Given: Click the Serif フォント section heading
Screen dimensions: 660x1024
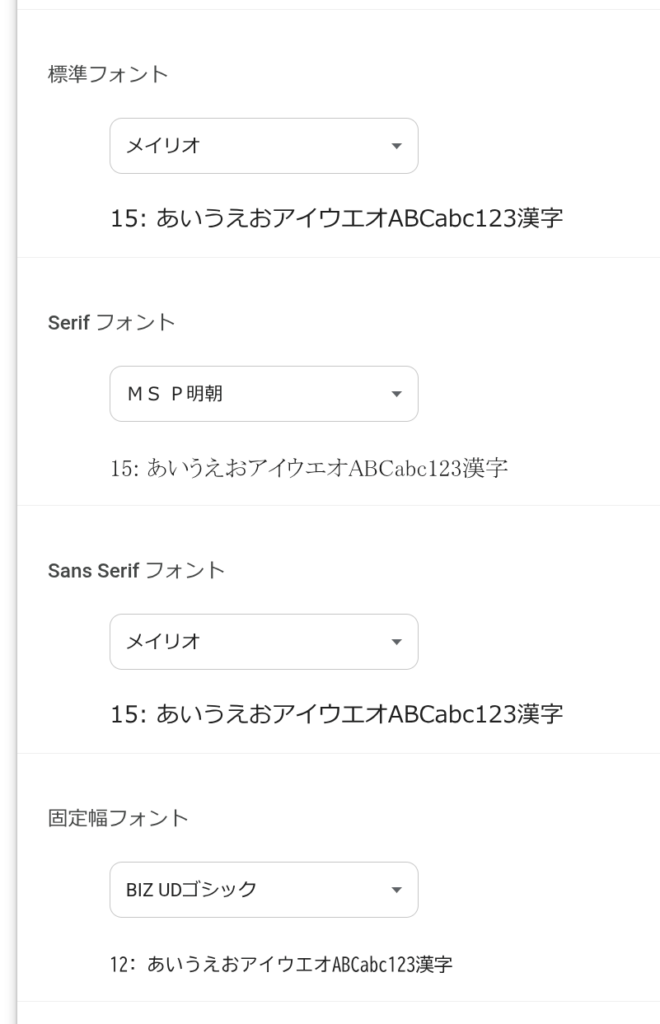Looking at the screenshot, I should (x=111, y=322).
